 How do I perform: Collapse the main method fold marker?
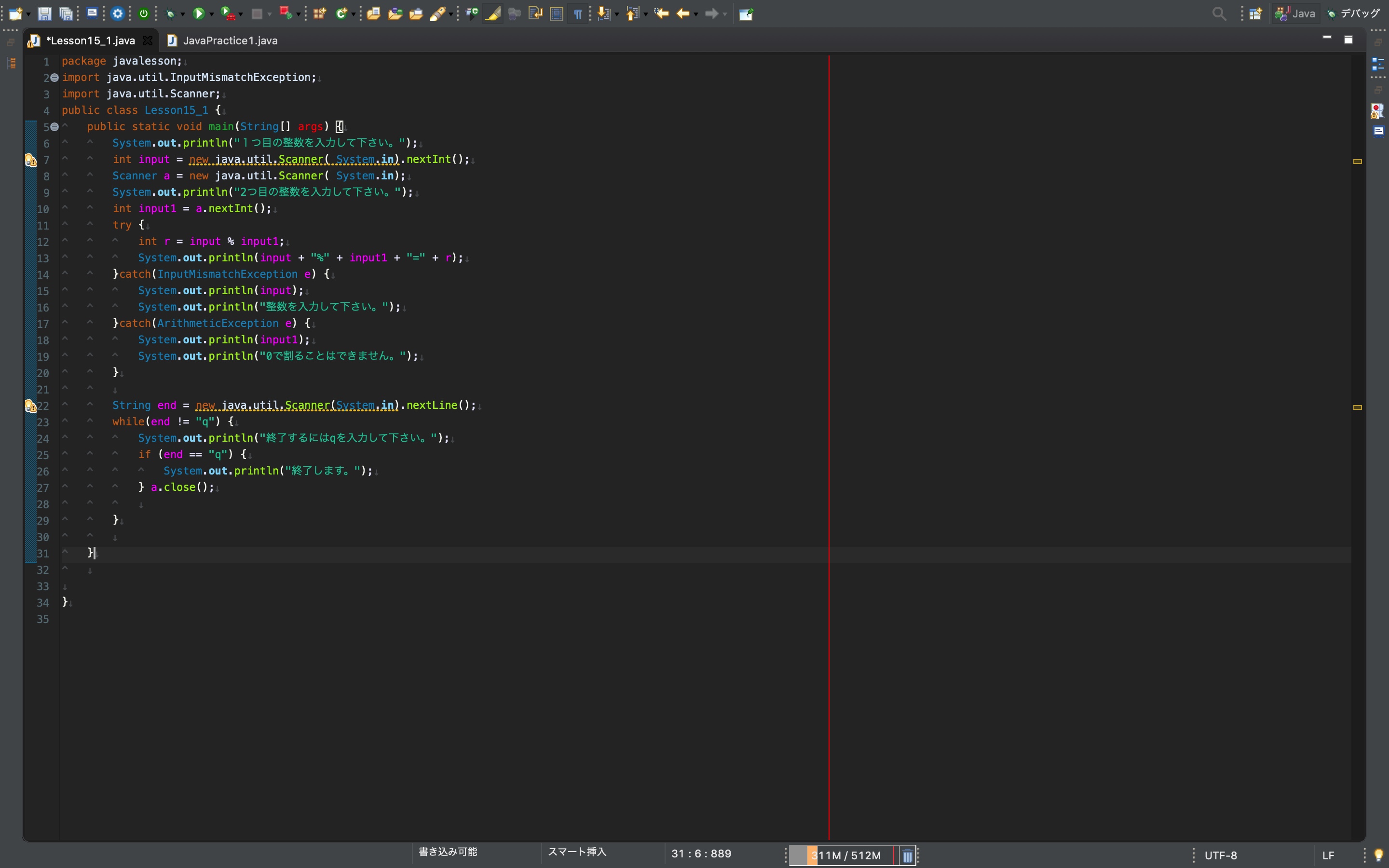tap(54, 127)
